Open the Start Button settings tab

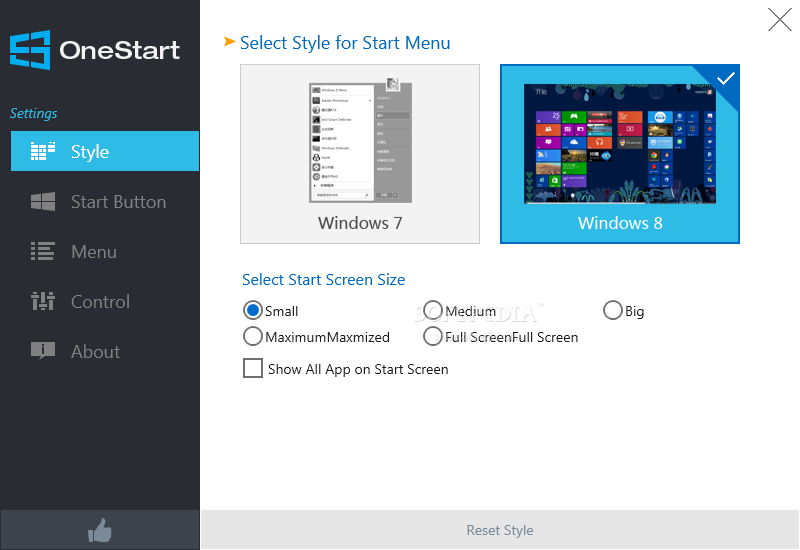click(105, 202)
